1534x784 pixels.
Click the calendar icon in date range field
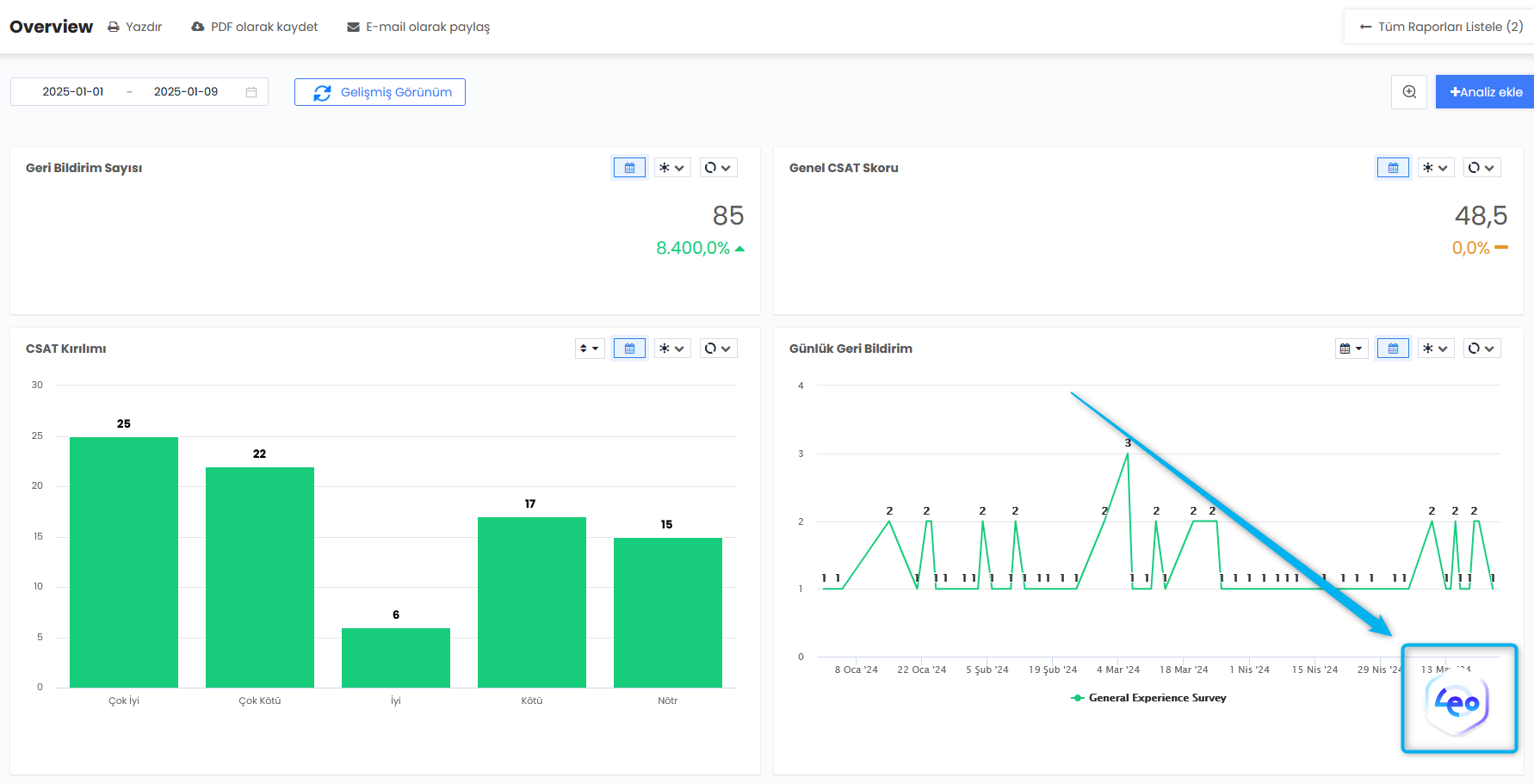(251, 92)
